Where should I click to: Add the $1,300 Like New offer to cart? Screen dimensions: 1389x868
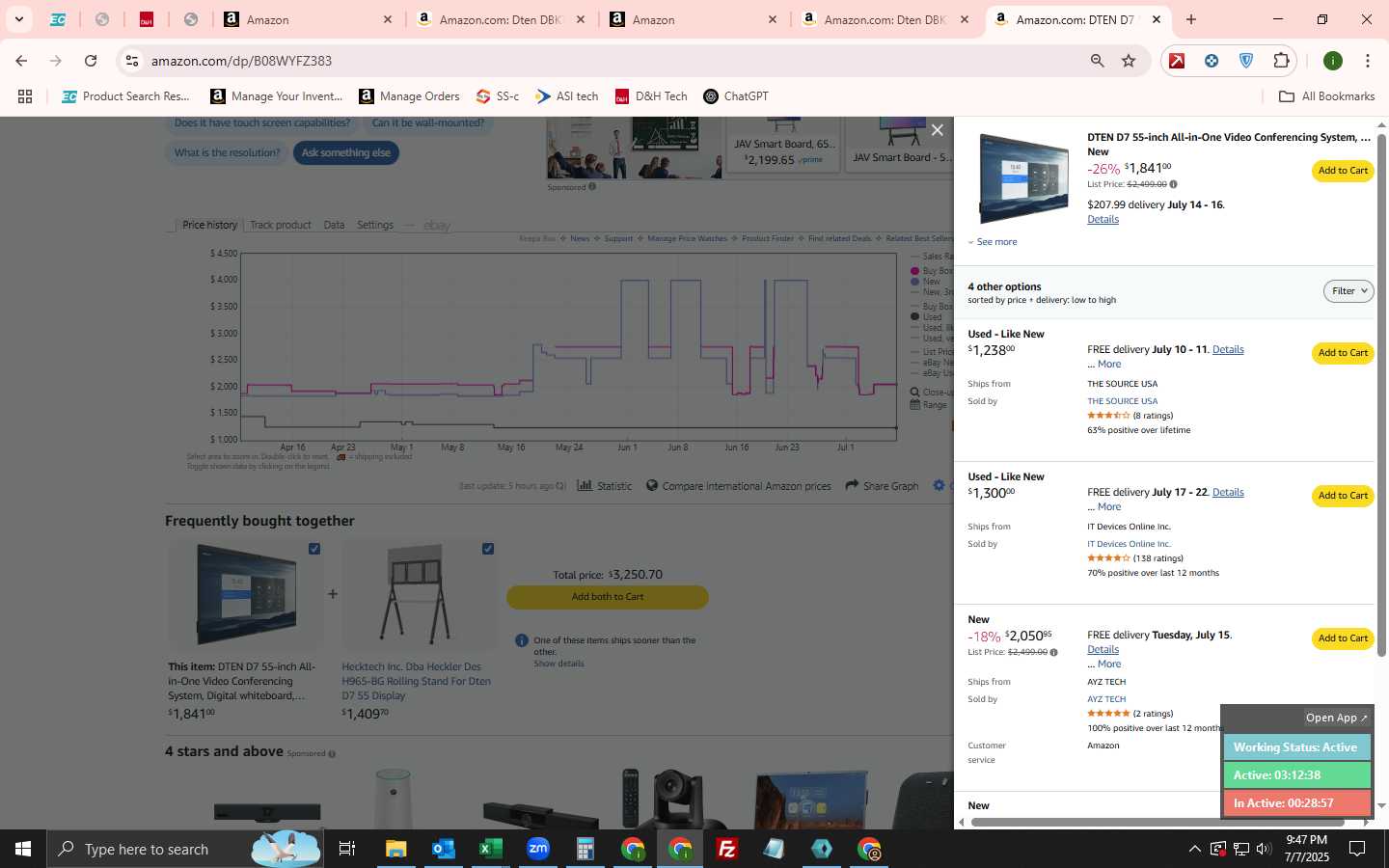point(1343,496)
